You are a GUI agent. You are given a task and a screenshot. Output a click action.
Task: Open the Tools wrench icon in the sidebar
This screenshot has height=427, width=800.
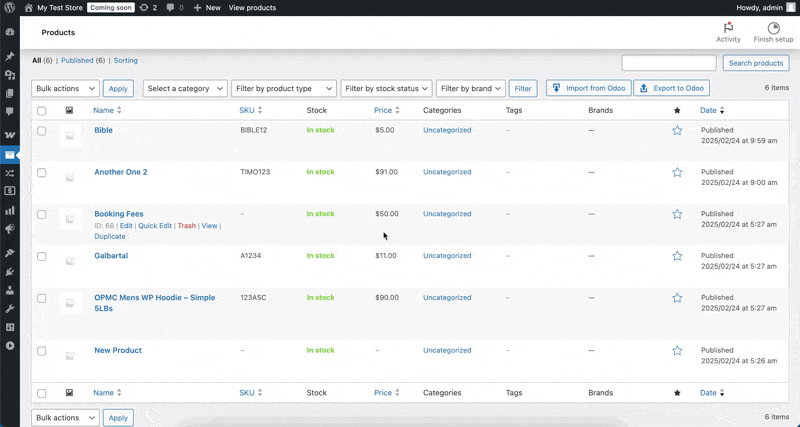click(x=10, y=308)
